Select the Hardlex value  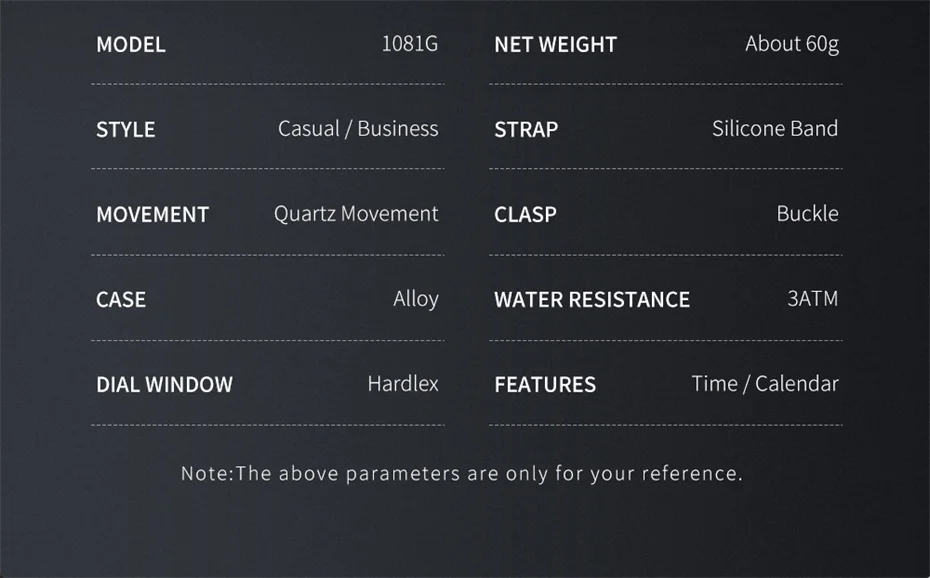pos(403,384)
